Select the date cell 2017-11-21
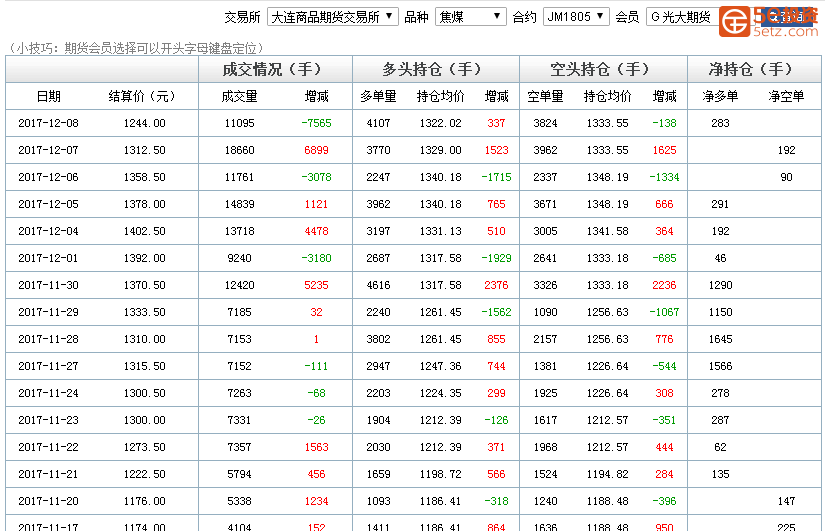This screenshot has height=531, width=826. [48, 474]
